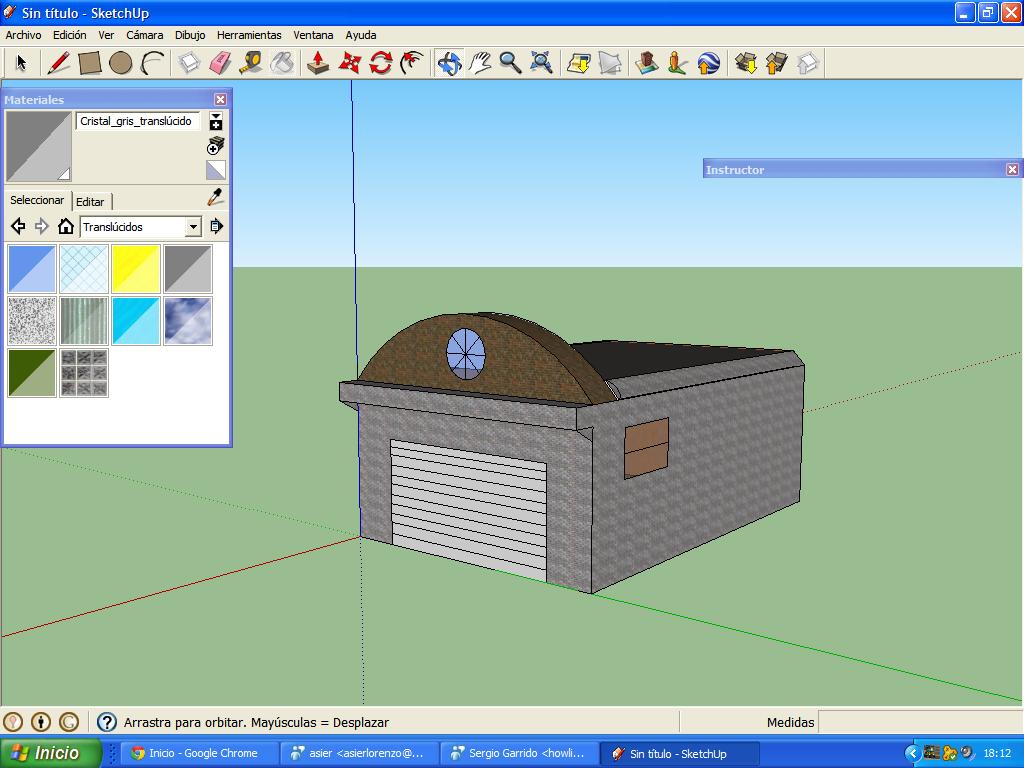
Task: Set material to default paint
Action: (216, 170)
